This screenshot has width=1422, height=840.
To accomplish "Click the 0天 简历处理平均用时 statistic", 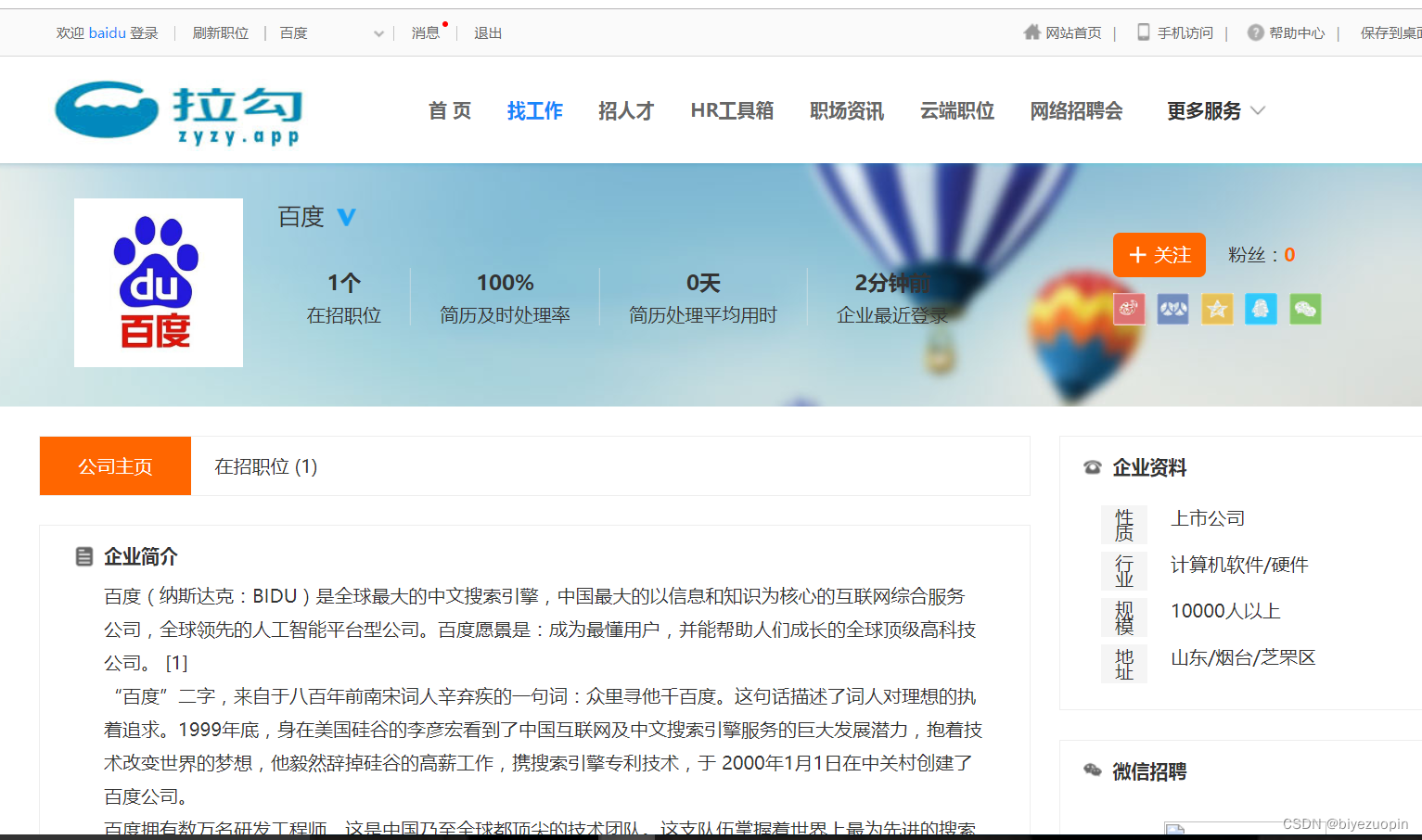I will [x=703, y=298].
